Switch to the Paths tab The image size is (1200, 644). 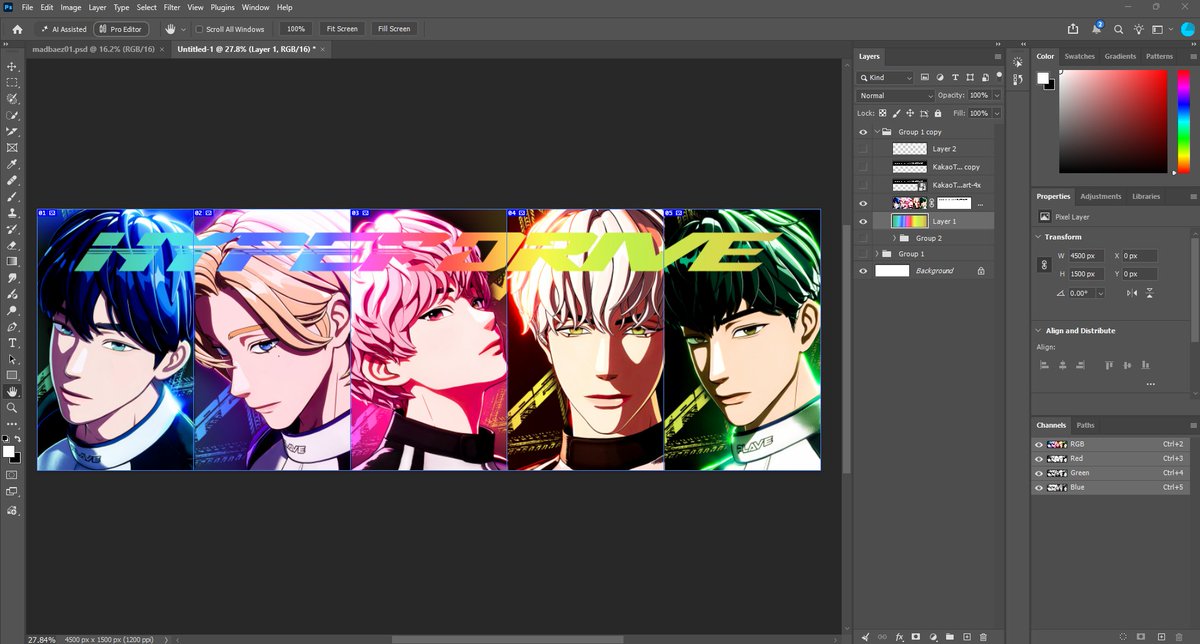pos(1085,425)
